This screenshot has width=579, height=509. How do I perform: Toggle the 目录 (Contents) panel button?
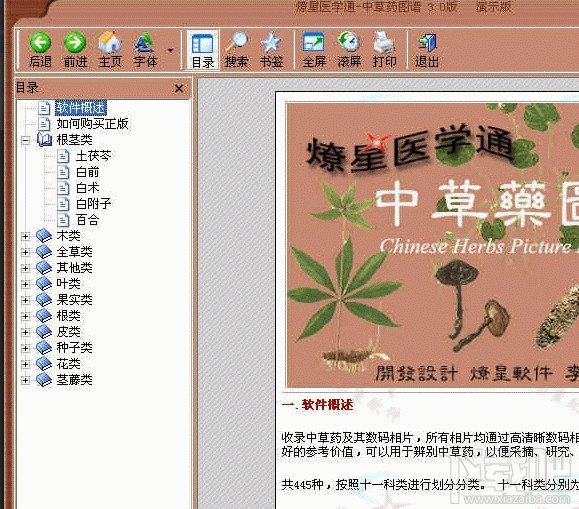click(x=203, y=50)
